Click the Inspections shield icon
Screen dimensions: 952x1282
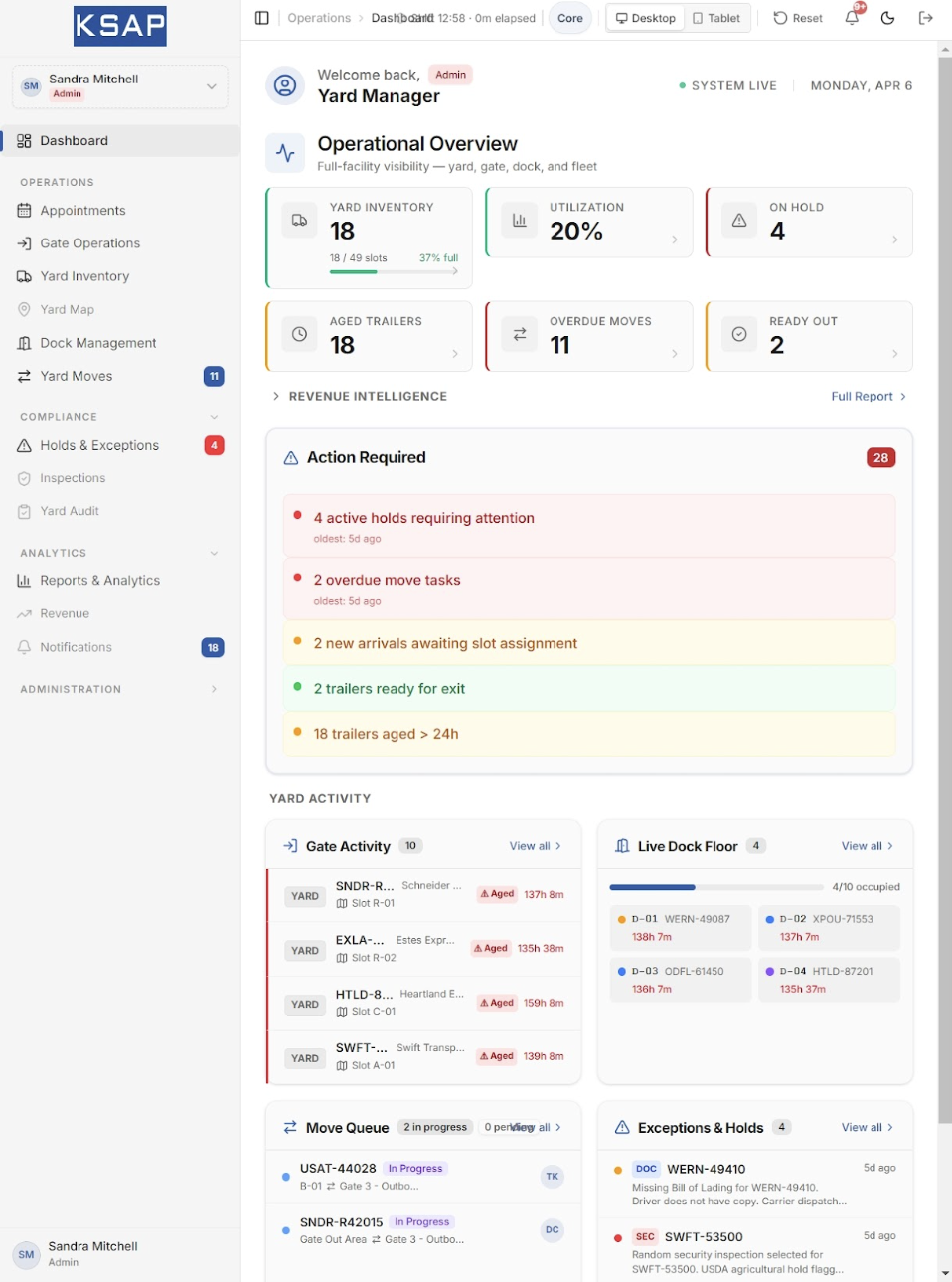coord(24,478)
